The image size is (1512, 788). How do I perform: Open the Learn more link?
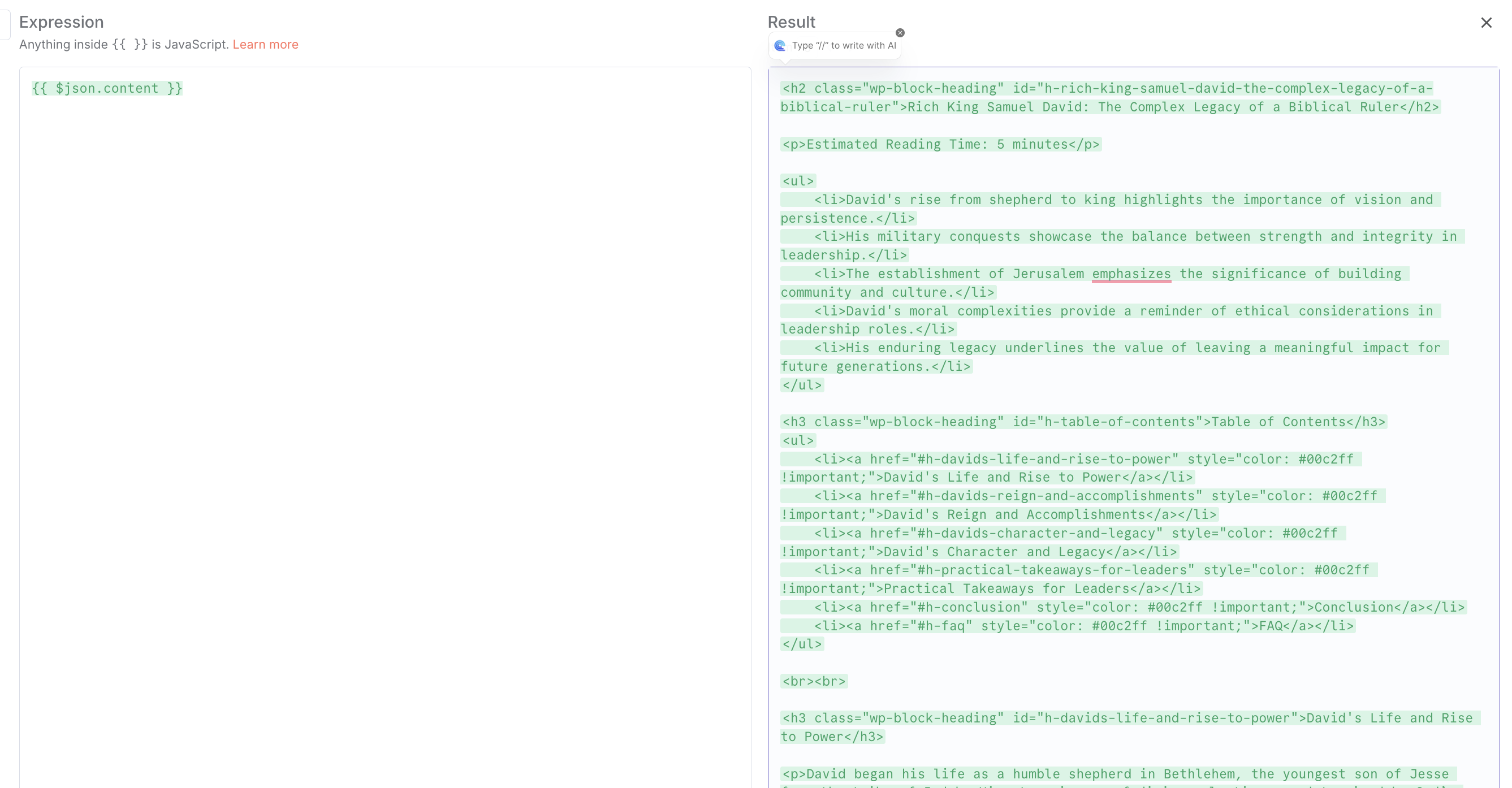click(265, 45)
